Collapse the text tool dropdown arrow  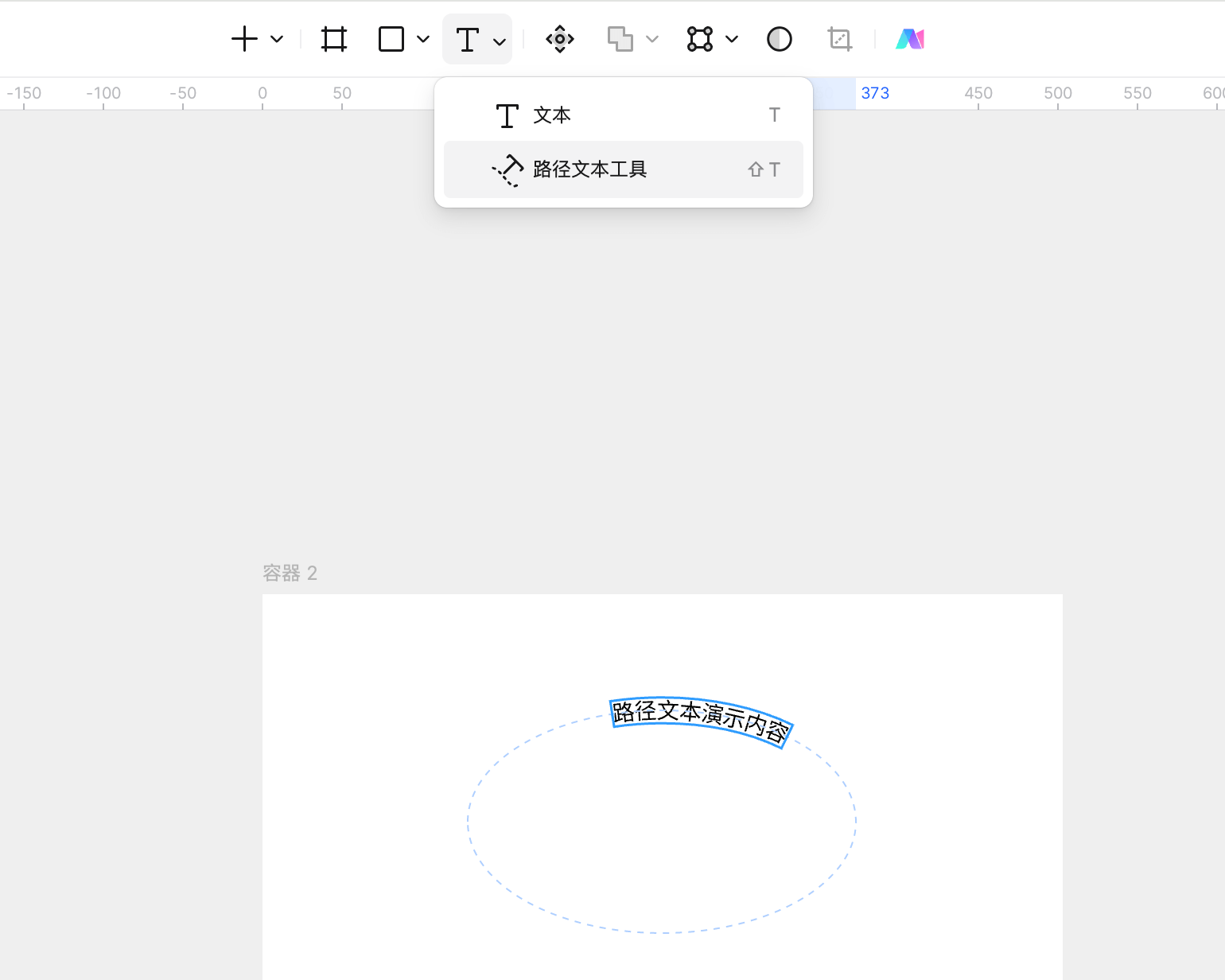coord(500,41)
